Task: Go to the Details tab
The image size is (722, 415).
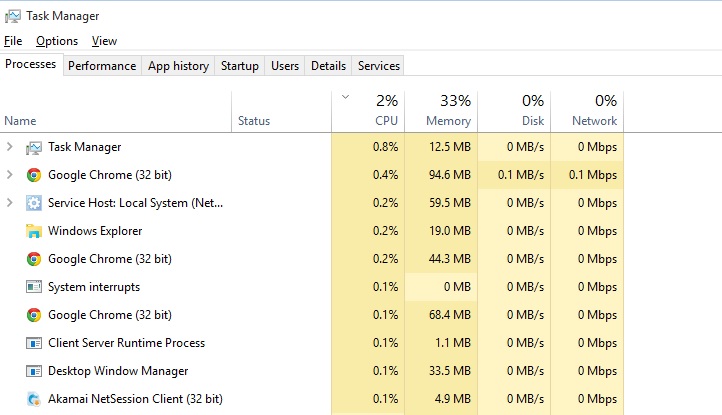Action: [x=328, y=66]
